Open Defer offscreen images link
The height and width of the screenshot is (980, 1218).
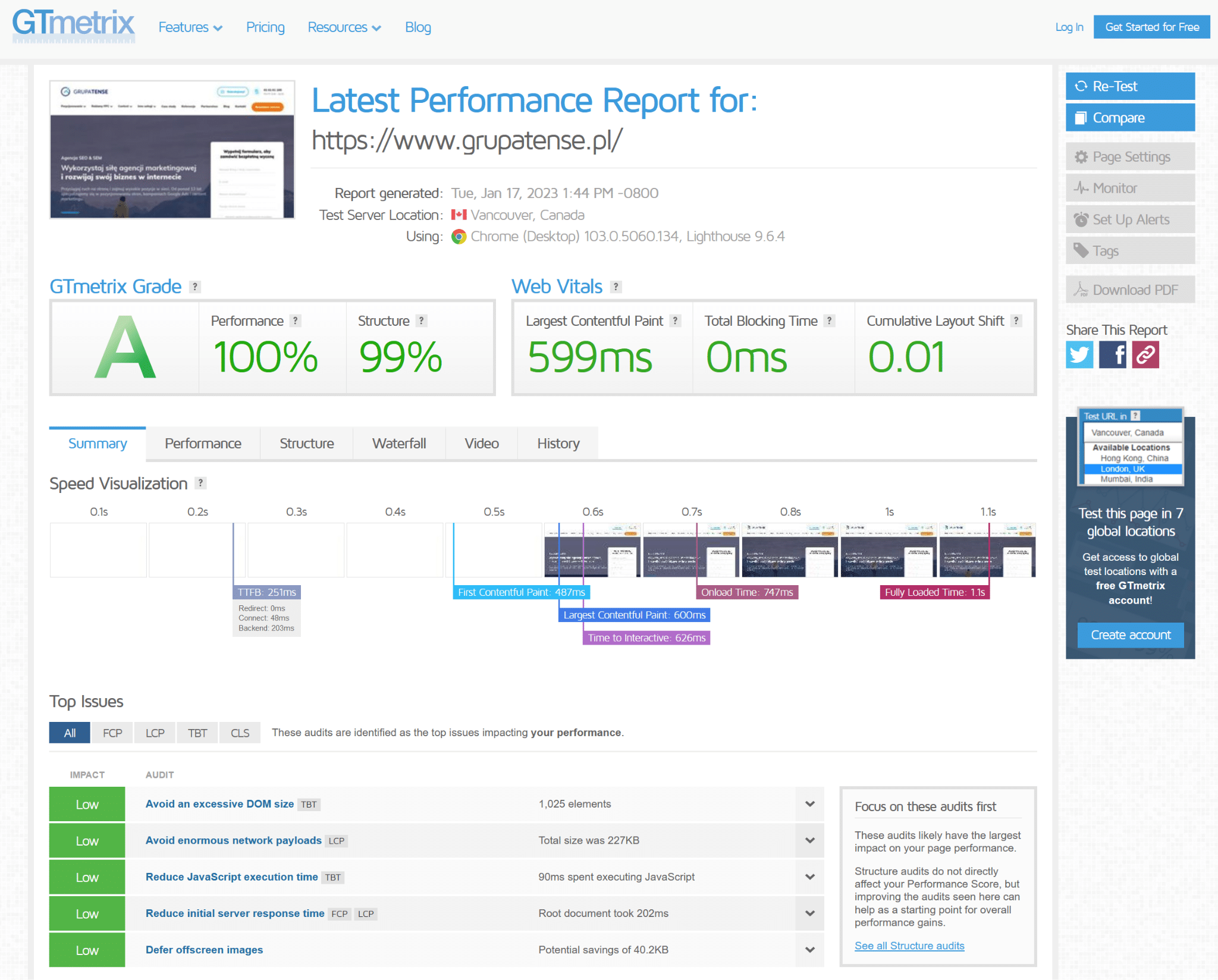[x=204, y=950]
